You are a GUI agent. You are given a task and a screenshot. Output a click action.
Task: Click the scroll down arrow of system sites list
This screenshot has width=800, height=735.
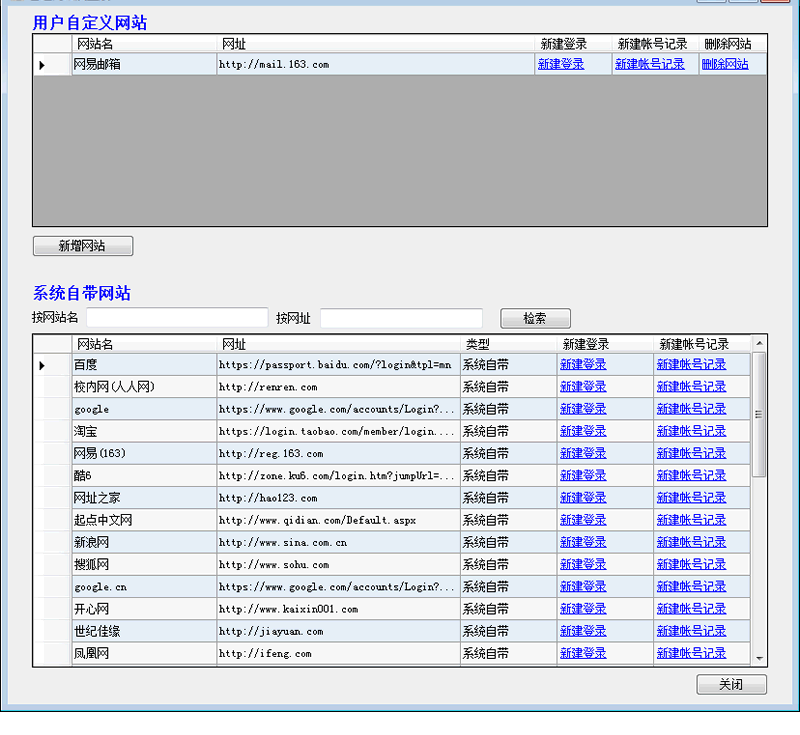tap(759, 658)
